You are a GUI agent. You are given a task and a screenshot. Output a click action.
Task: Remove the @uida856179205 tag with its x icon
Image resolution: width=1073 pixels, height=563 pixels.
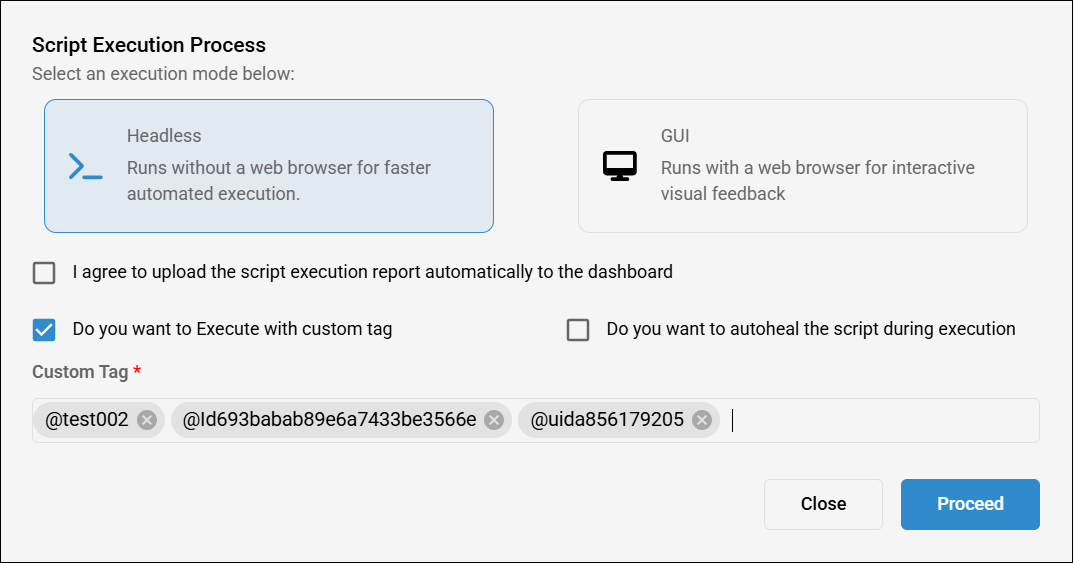pos(701,420)
